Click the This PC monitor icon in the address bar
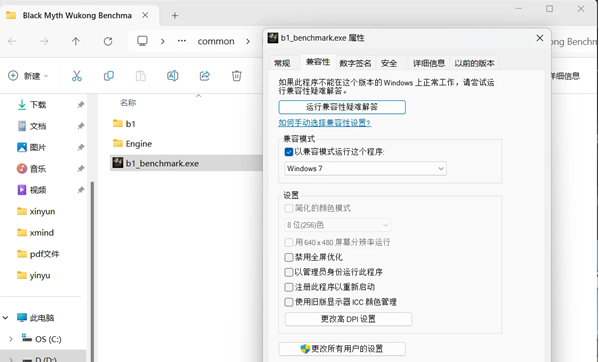The image size is (599, 362). pyautogui.click(x=142, y=41)
